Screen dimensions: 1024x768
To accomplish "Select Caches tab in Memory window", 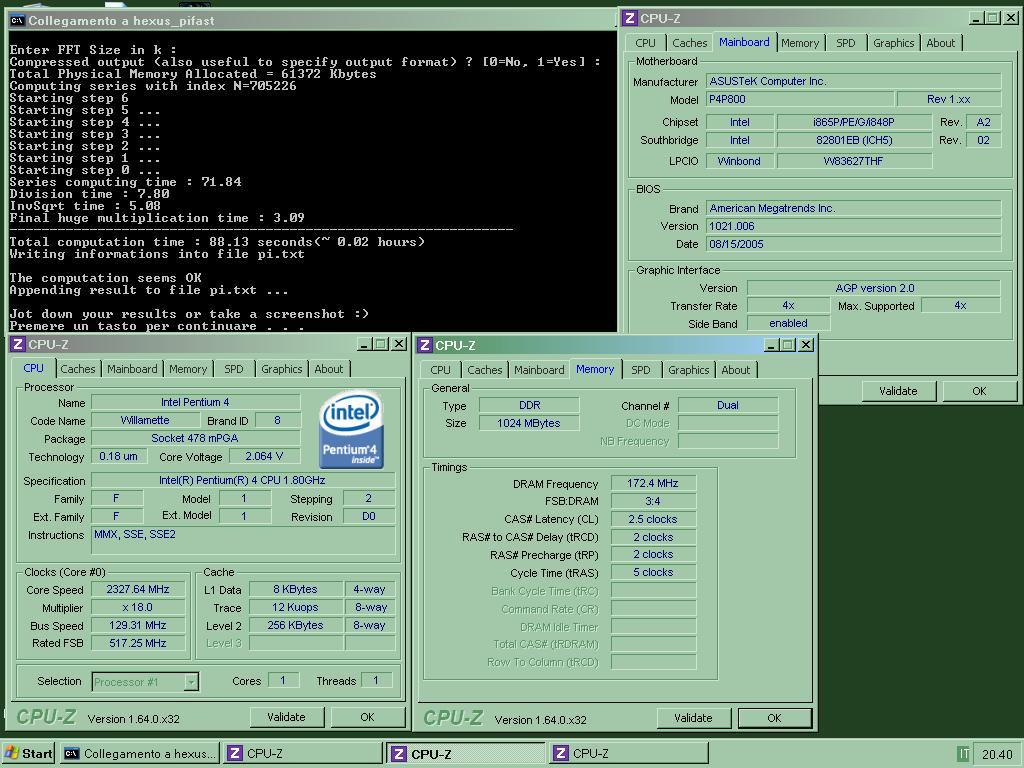I will pyautogui.click(x=485, y=370).
